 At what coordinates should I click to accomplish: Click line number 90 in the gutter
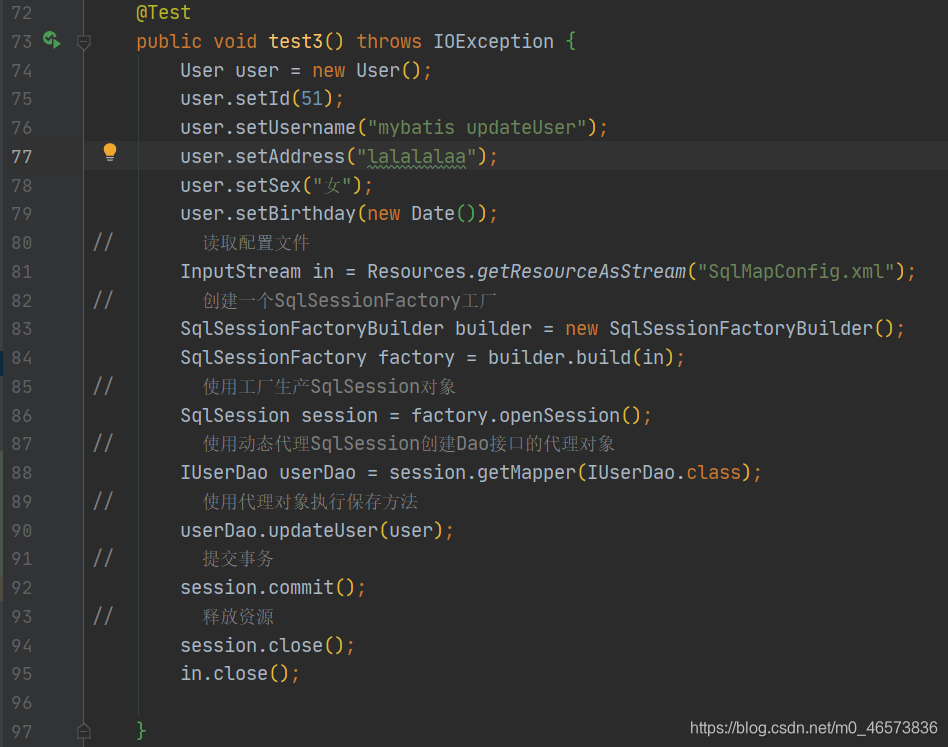21,531
